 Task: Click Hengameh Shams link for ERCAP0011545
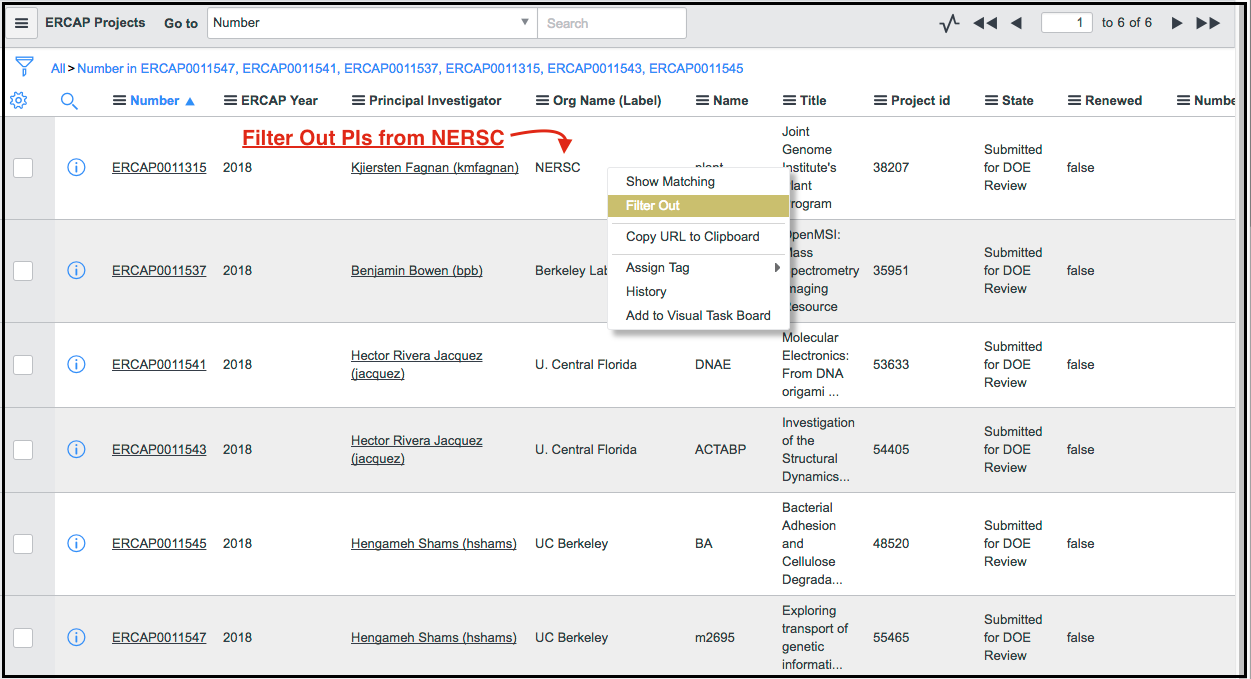(x=433, y=544)
